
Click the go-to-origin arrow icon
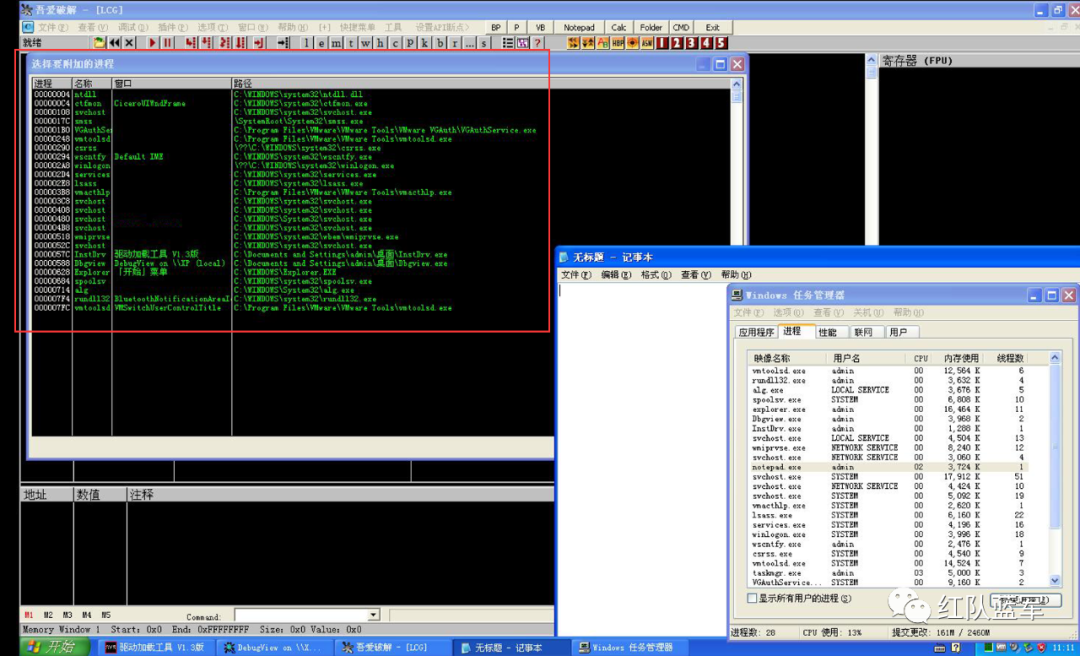(282, 43)
